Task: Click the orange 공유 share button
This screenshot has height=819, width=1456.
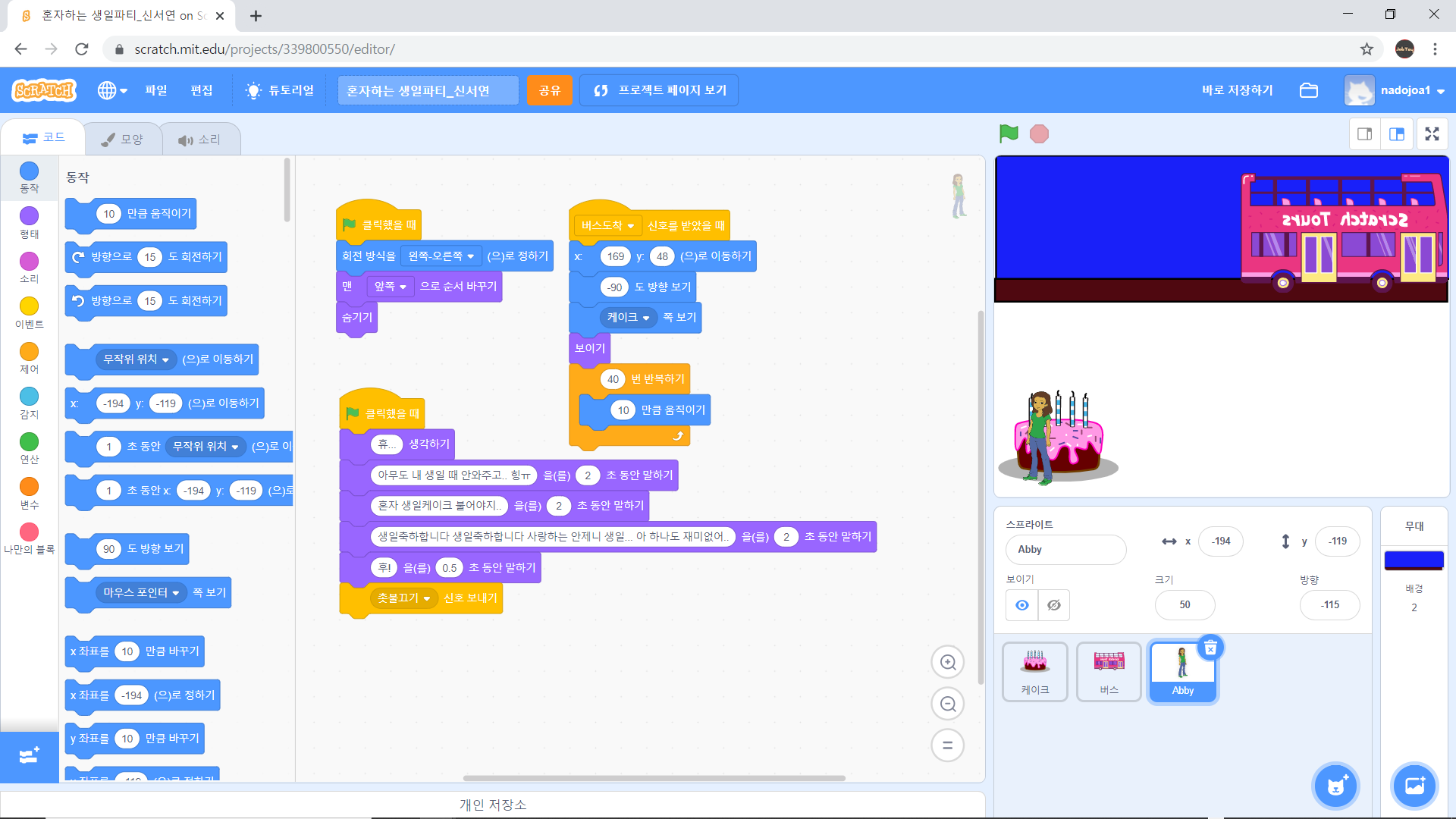Action: pyautogui.click(x=550, y=90)
